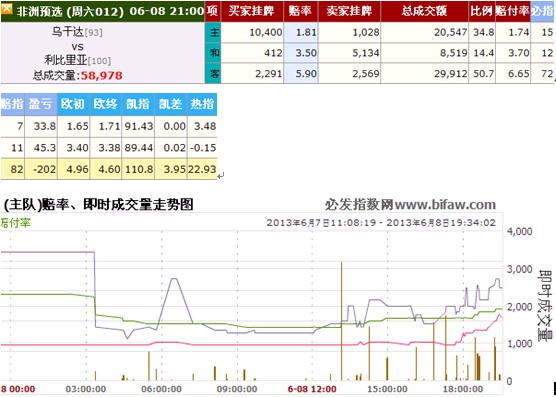Click the 赔付率 green chart legend
The image size is (556, 397).
coord(16,223)
